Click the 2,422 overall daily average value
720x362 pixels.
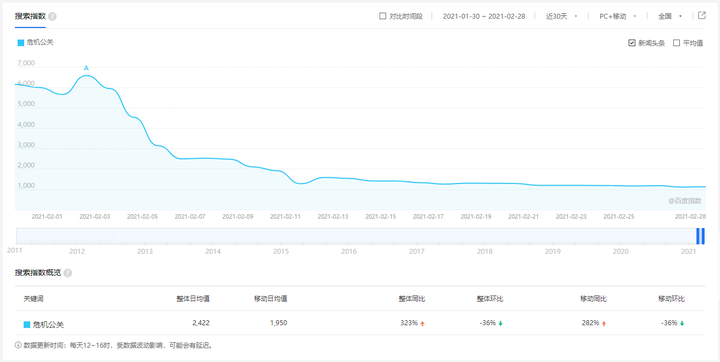tap(201, 323)
